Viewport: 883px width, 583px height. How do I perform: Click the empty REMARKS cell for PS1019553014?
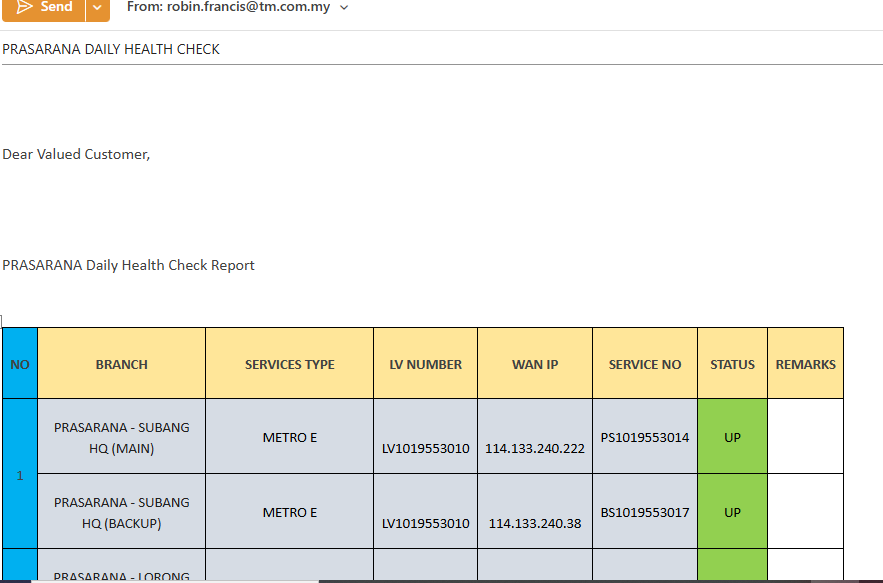pos(806,437)
